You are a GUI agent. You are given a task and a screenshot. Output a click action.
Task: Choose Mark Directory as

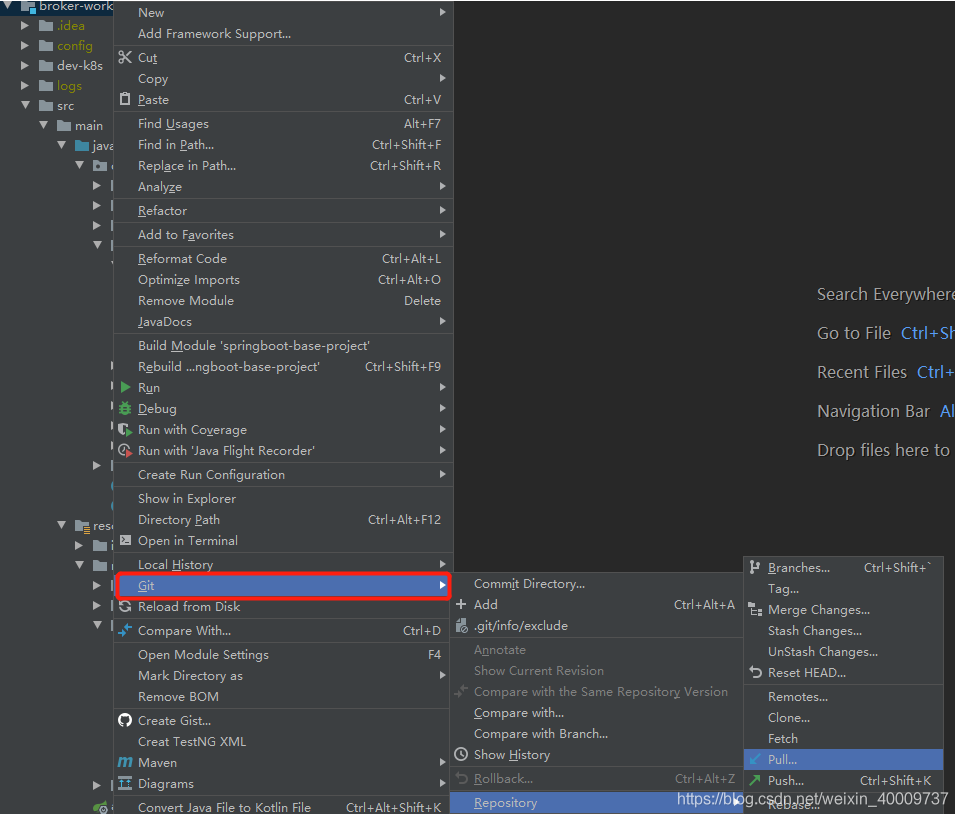tap(283, 676)
